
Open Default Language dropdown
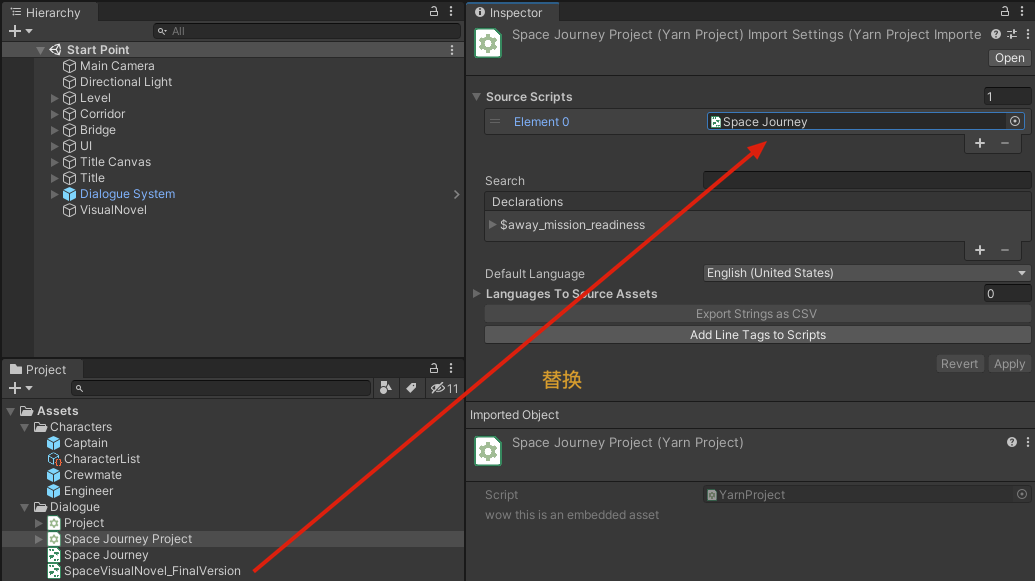pos(867,273)
